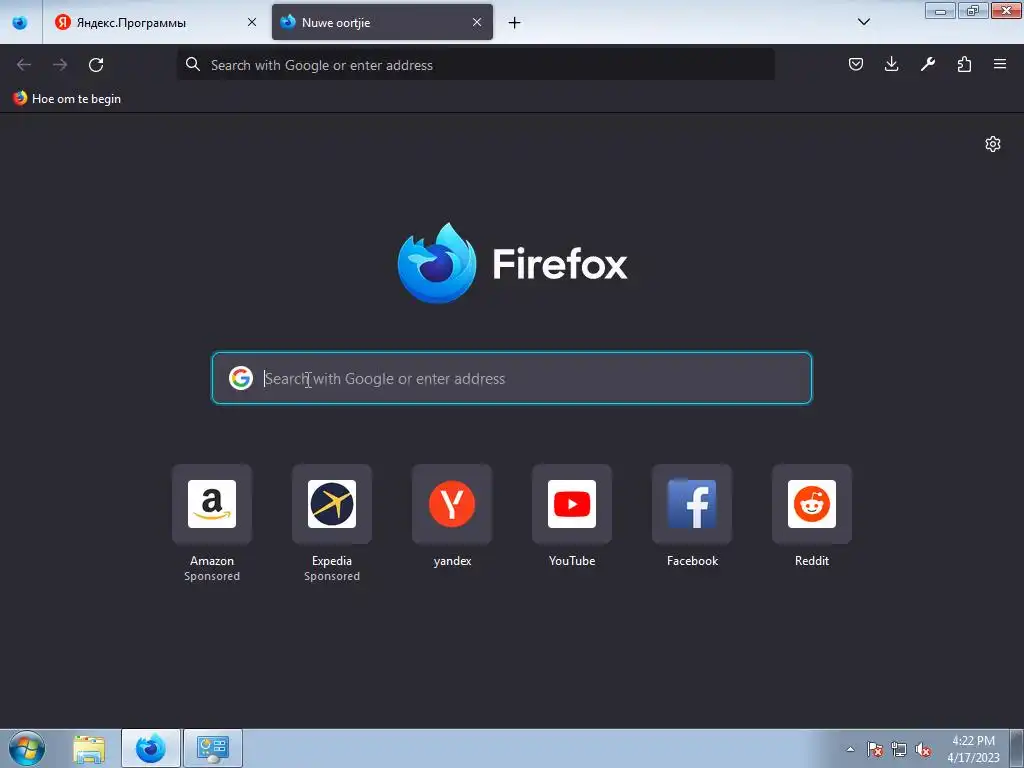Screen dimensions: 1024x768
Task: Personalize new tab via gear icon
Action: (993, 144)
